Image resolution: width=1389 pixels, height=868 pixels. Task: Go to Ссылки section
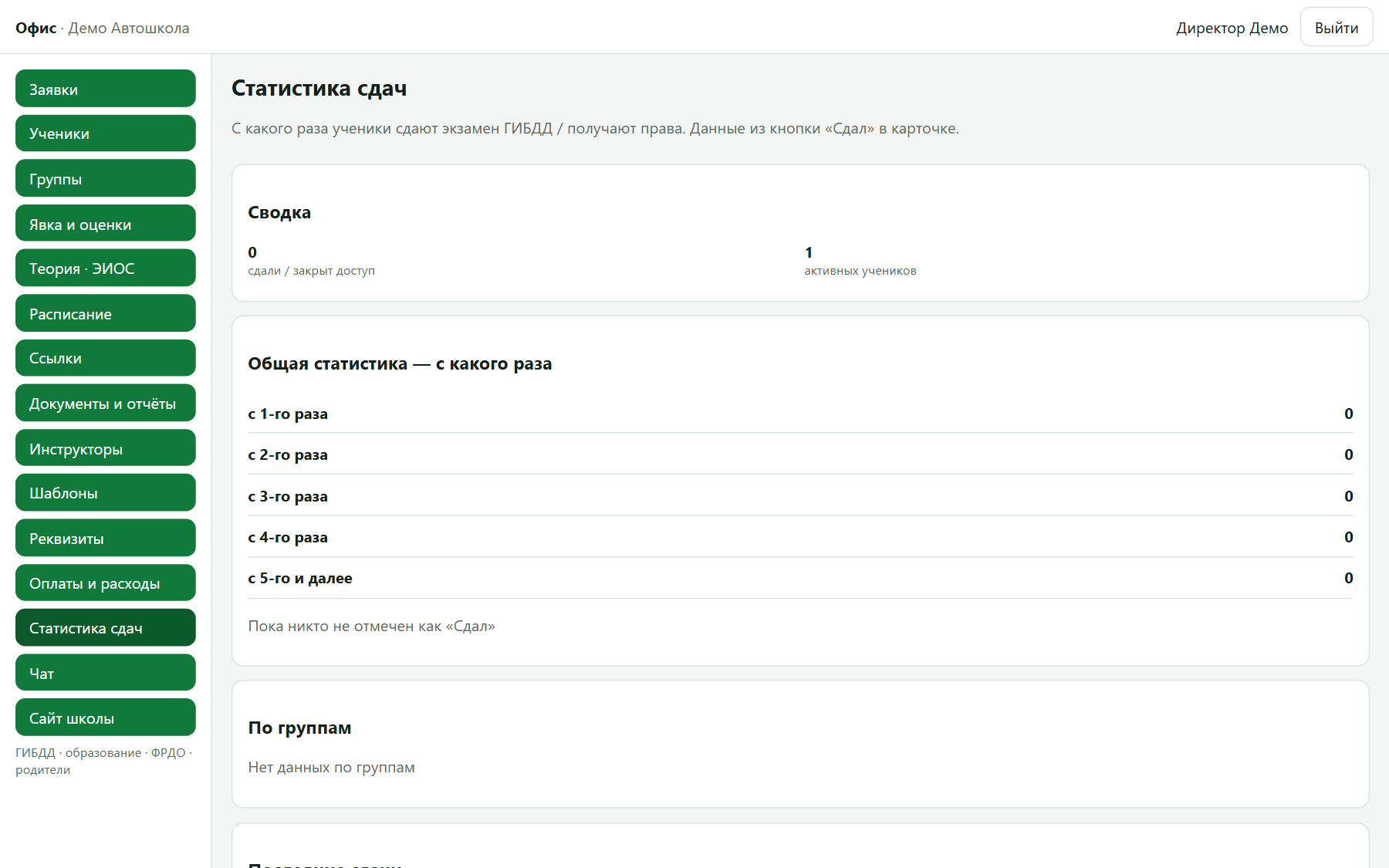point(106,358)
